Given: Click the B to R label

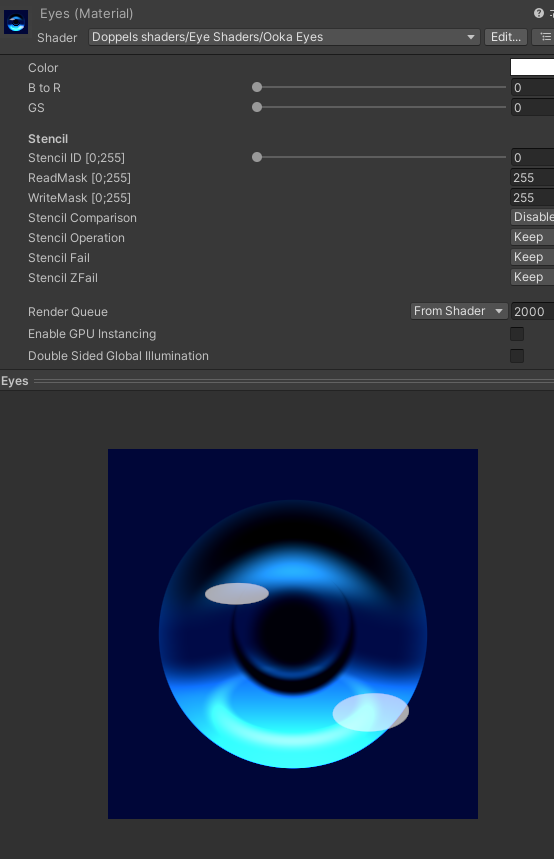Looking at the screenshot, I should (x=44, y=88).
